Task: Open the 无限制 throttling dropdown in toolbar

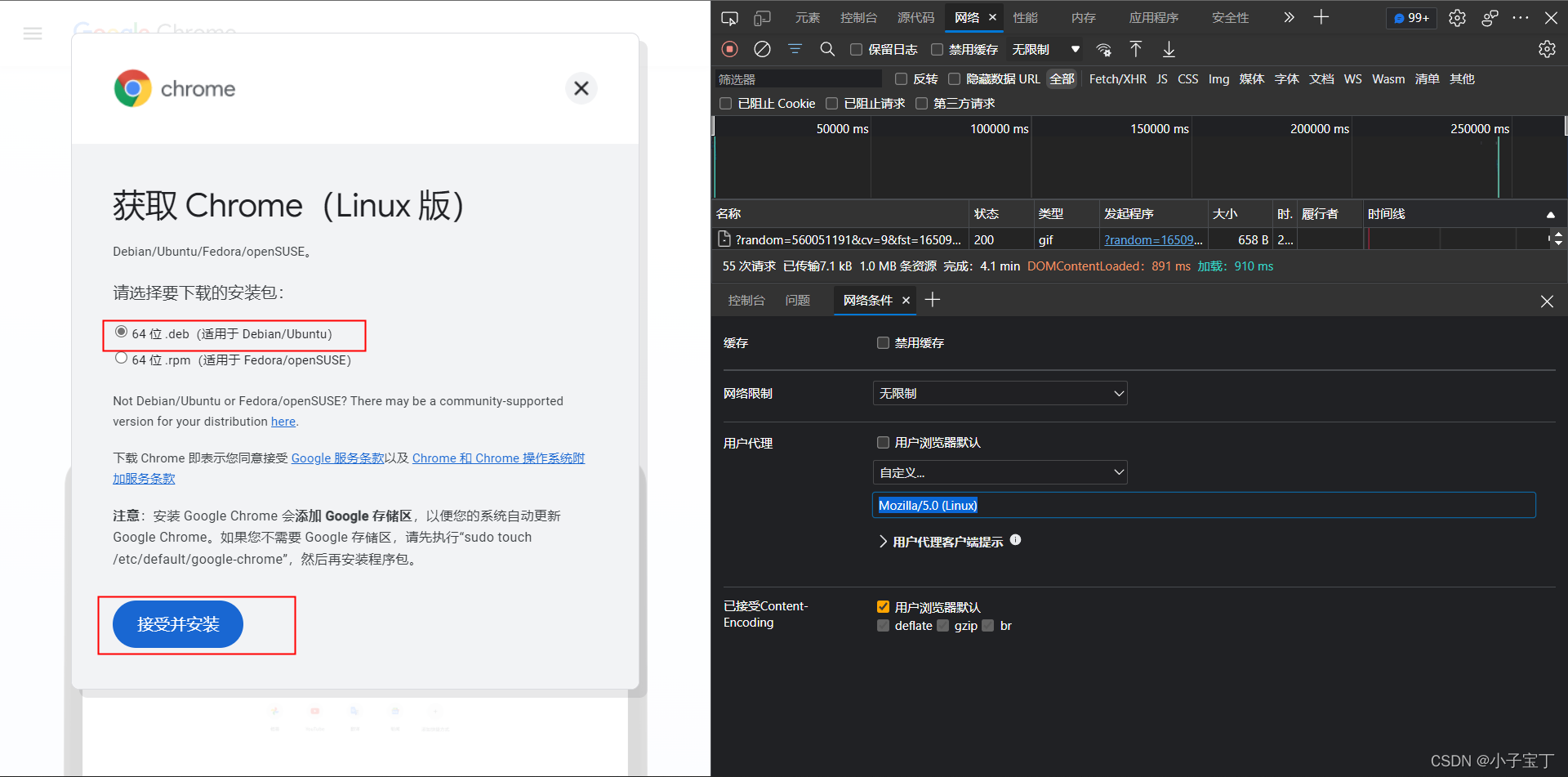Action: tap(1045, 50)
